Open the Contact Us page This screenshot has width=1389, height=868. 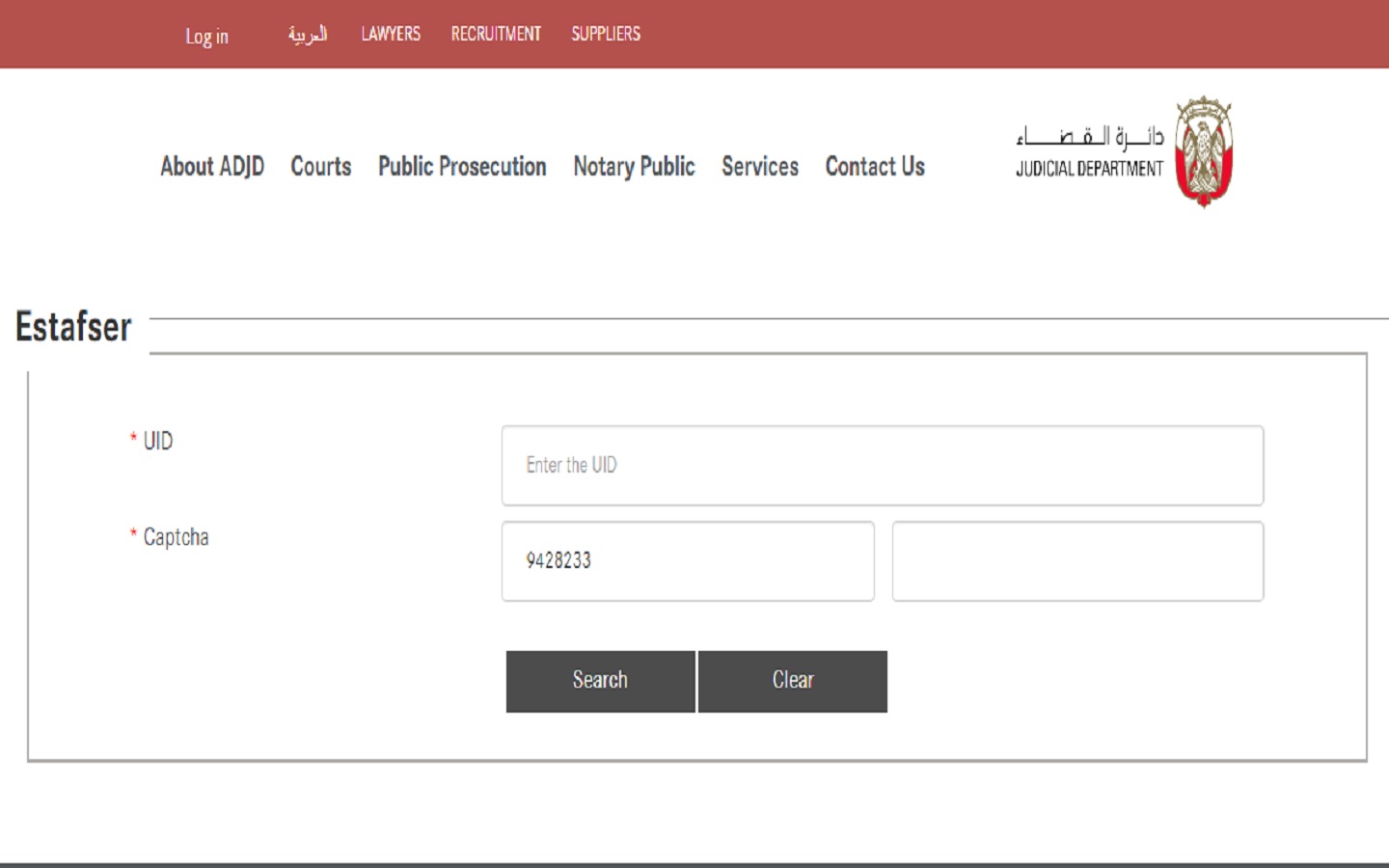pos(874,167)
